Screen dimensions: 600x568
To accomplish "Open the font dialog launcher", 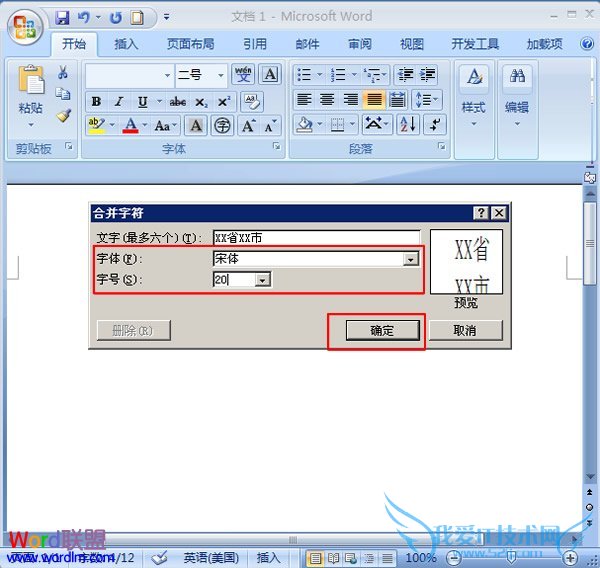I will (276, 146).
